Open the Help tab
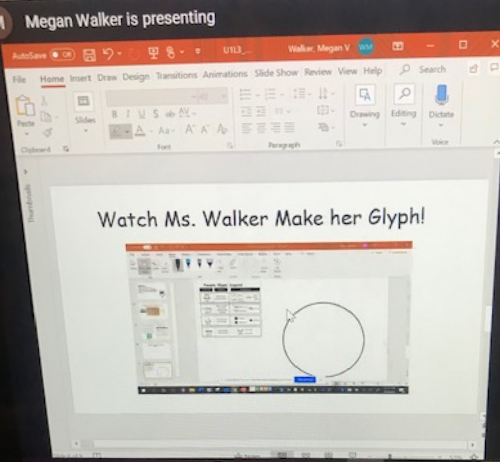500x462 pixels. click(x=373, y=71)
